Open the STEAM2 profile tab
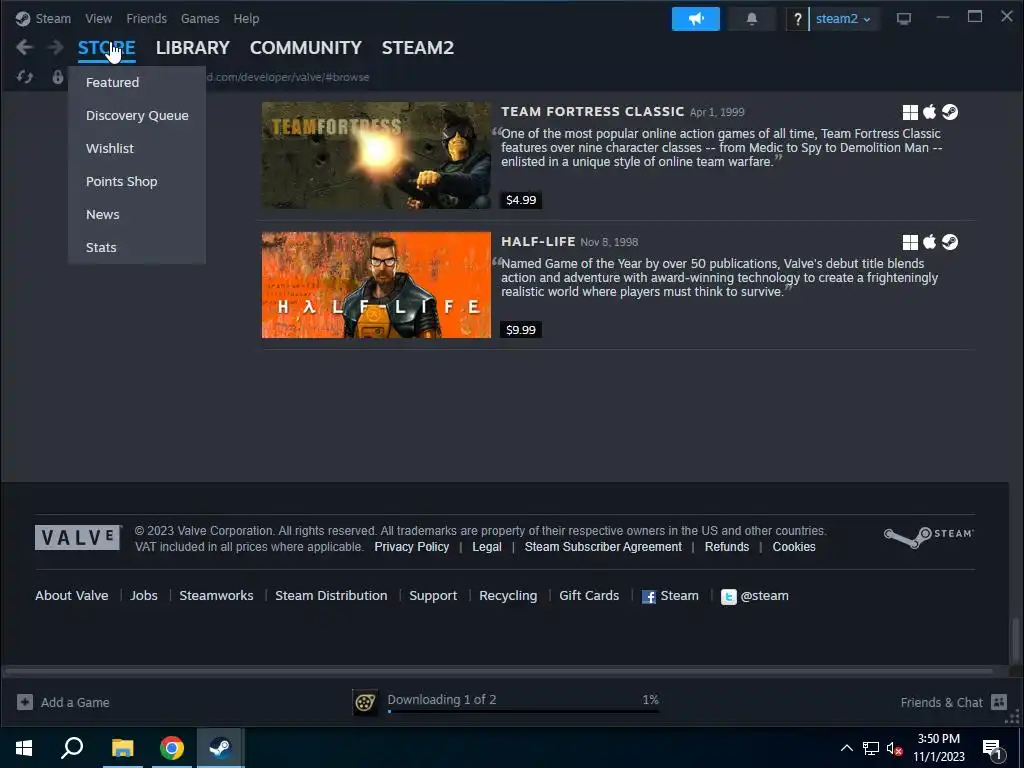This screenshot has height=768, width=1024. pos(417,48)
